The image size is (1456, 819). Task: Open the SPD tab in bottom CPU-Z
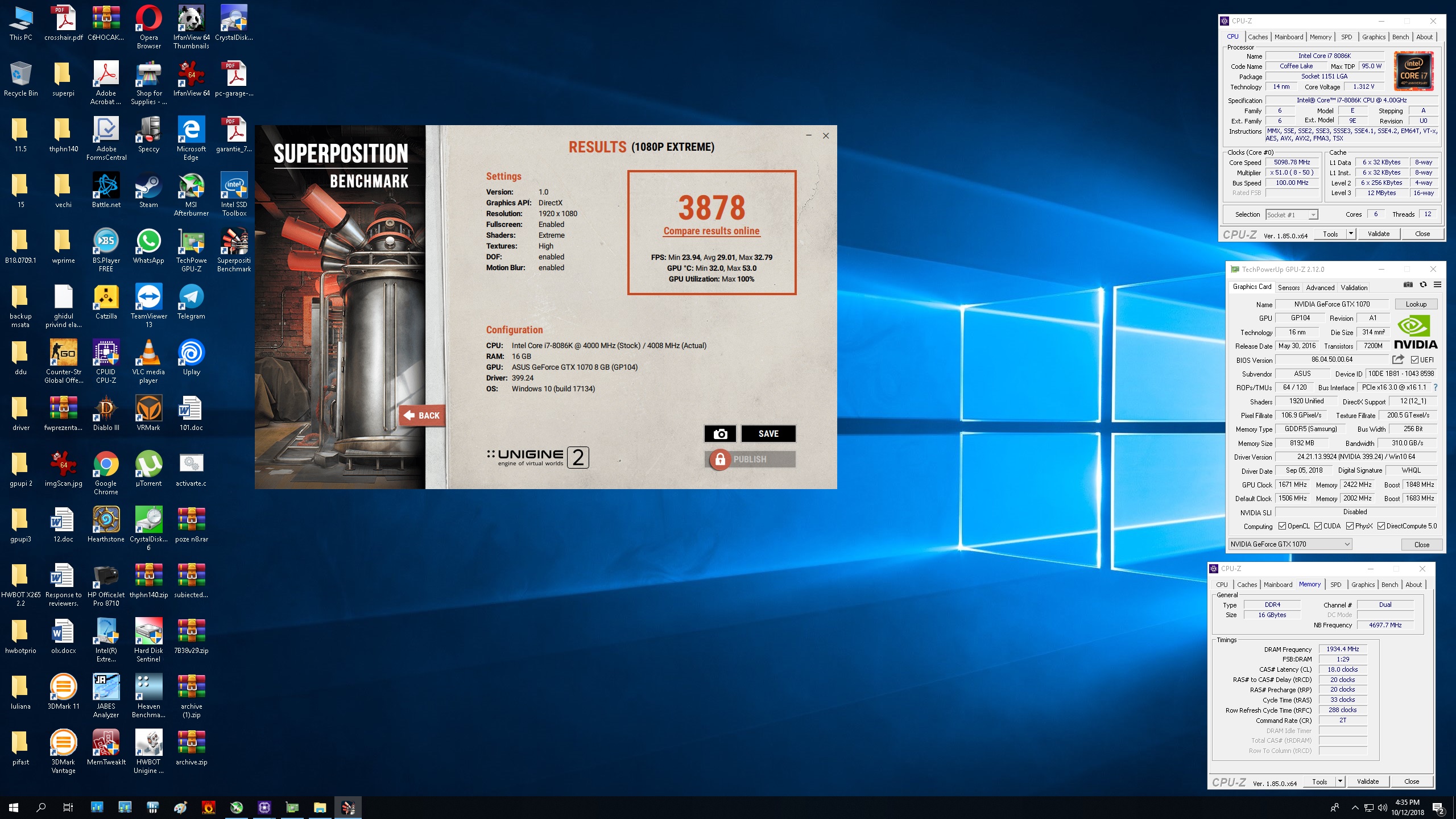click(1336, 585)
